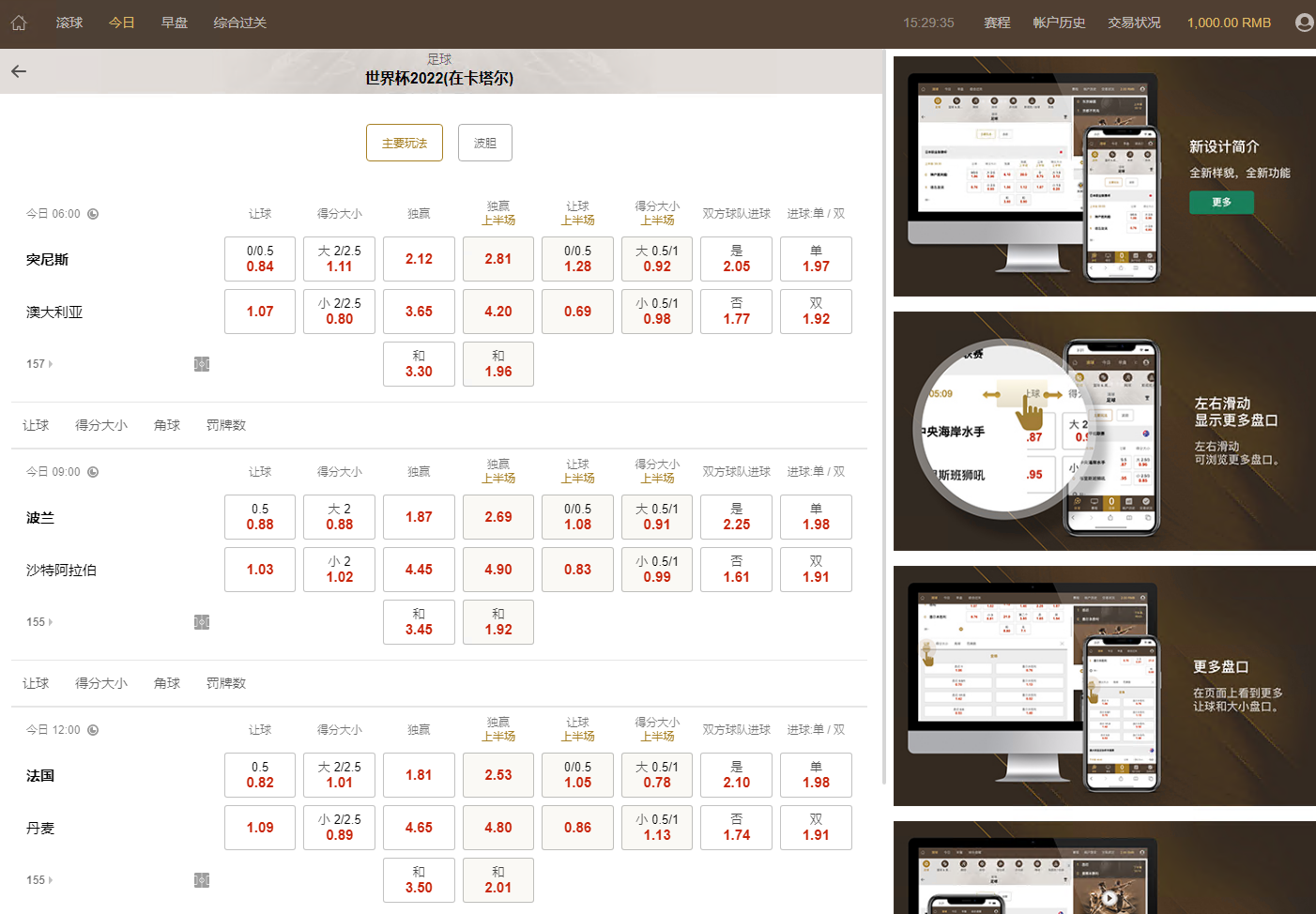Viewport: 1316px width, 914px height.
Task: Open 角球 link under 突尼斯 match
Action: coord(167,425)
